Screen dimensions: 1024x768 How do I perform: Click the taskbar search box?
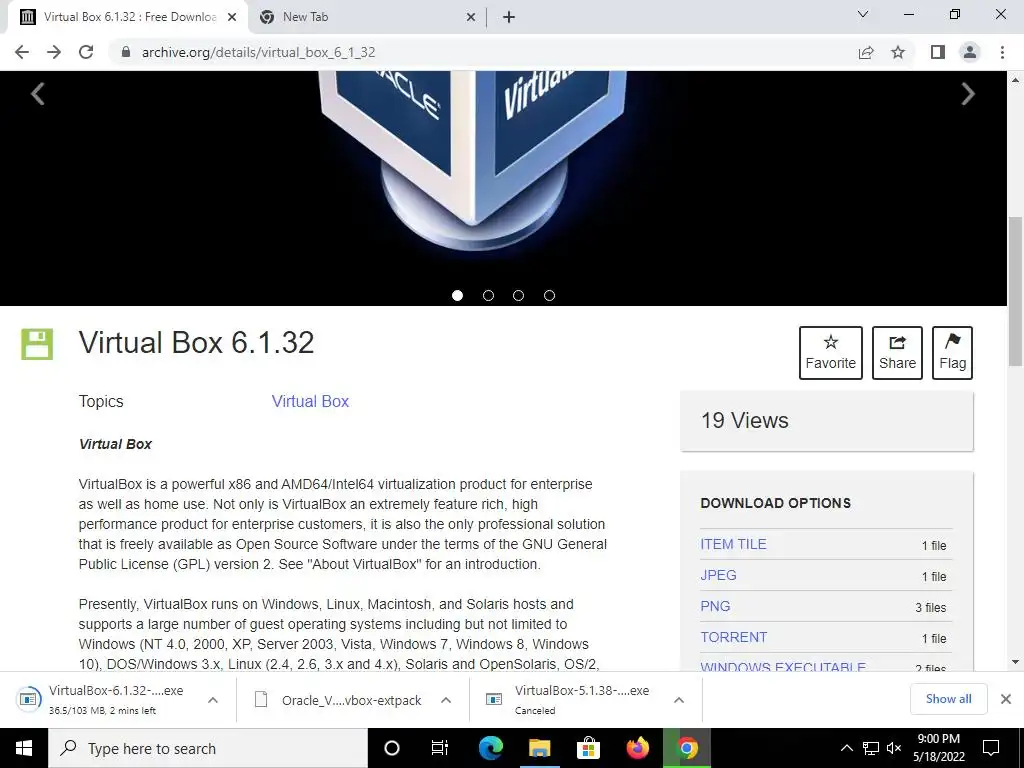(x=208, y=748)
